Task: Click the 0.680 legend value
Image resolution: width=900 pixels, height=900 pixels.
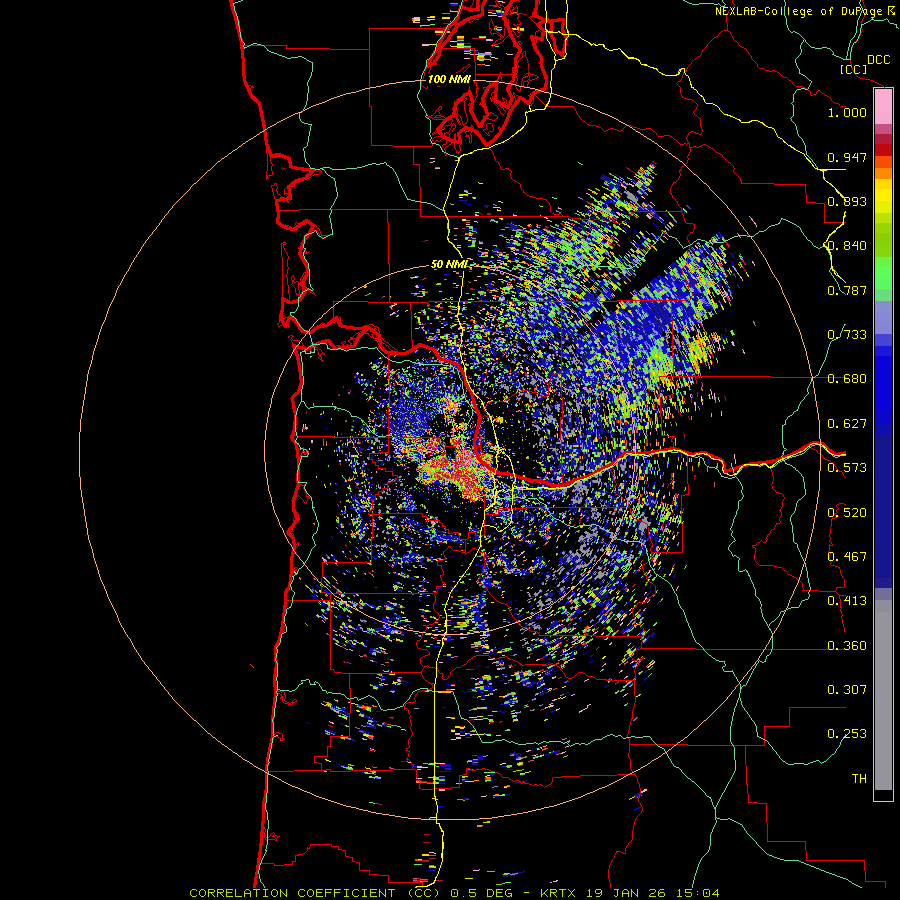Action: pos(847,379)
